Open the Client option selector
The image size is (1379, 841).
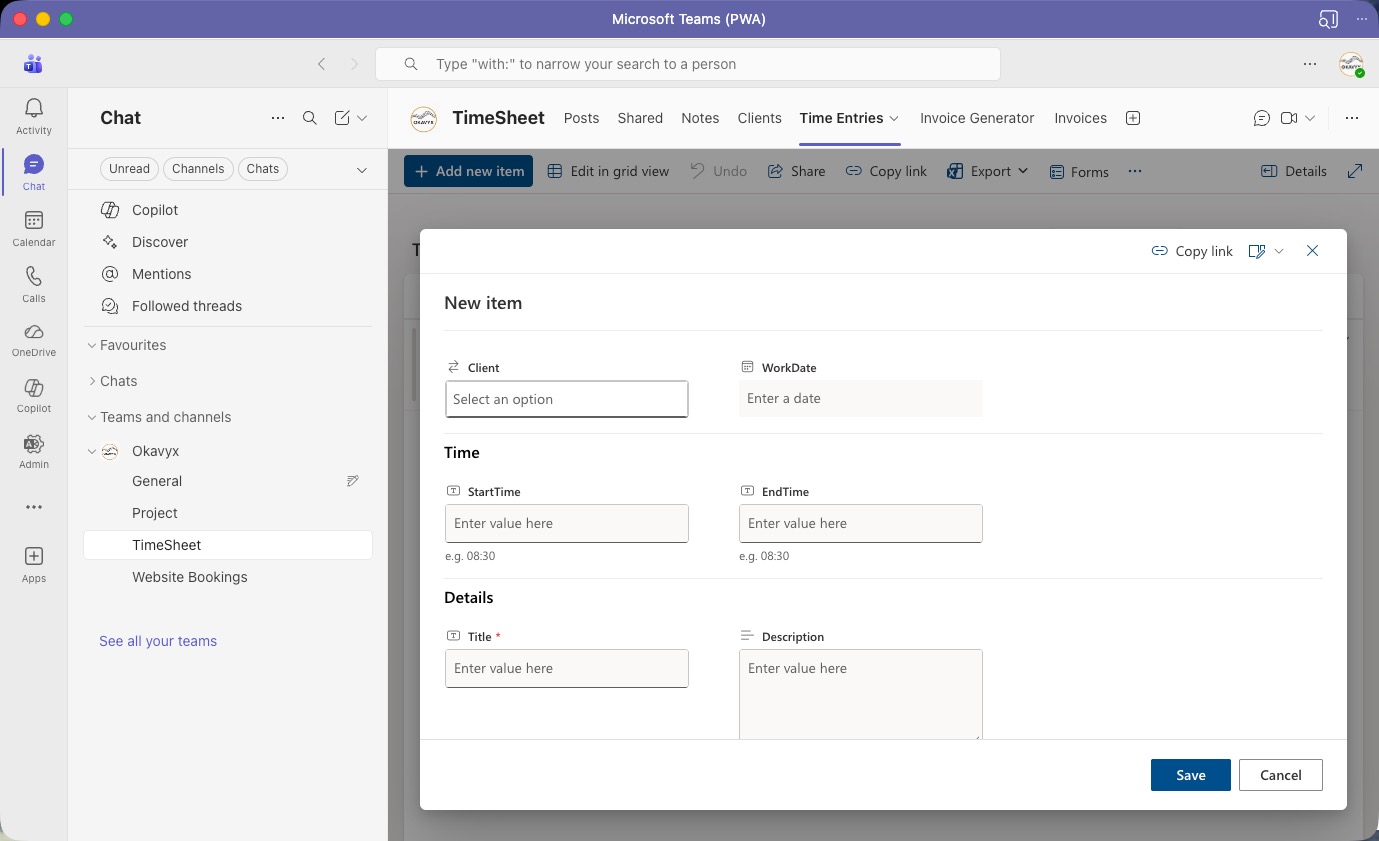point(567,399)
